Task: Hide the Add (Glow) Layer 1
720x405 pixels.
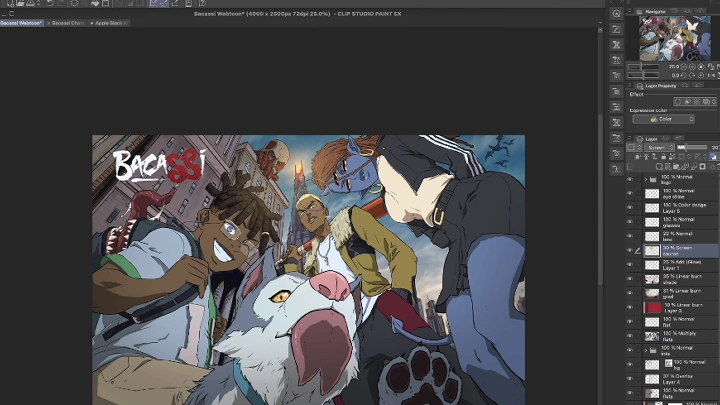Action: tap(630, 265)
